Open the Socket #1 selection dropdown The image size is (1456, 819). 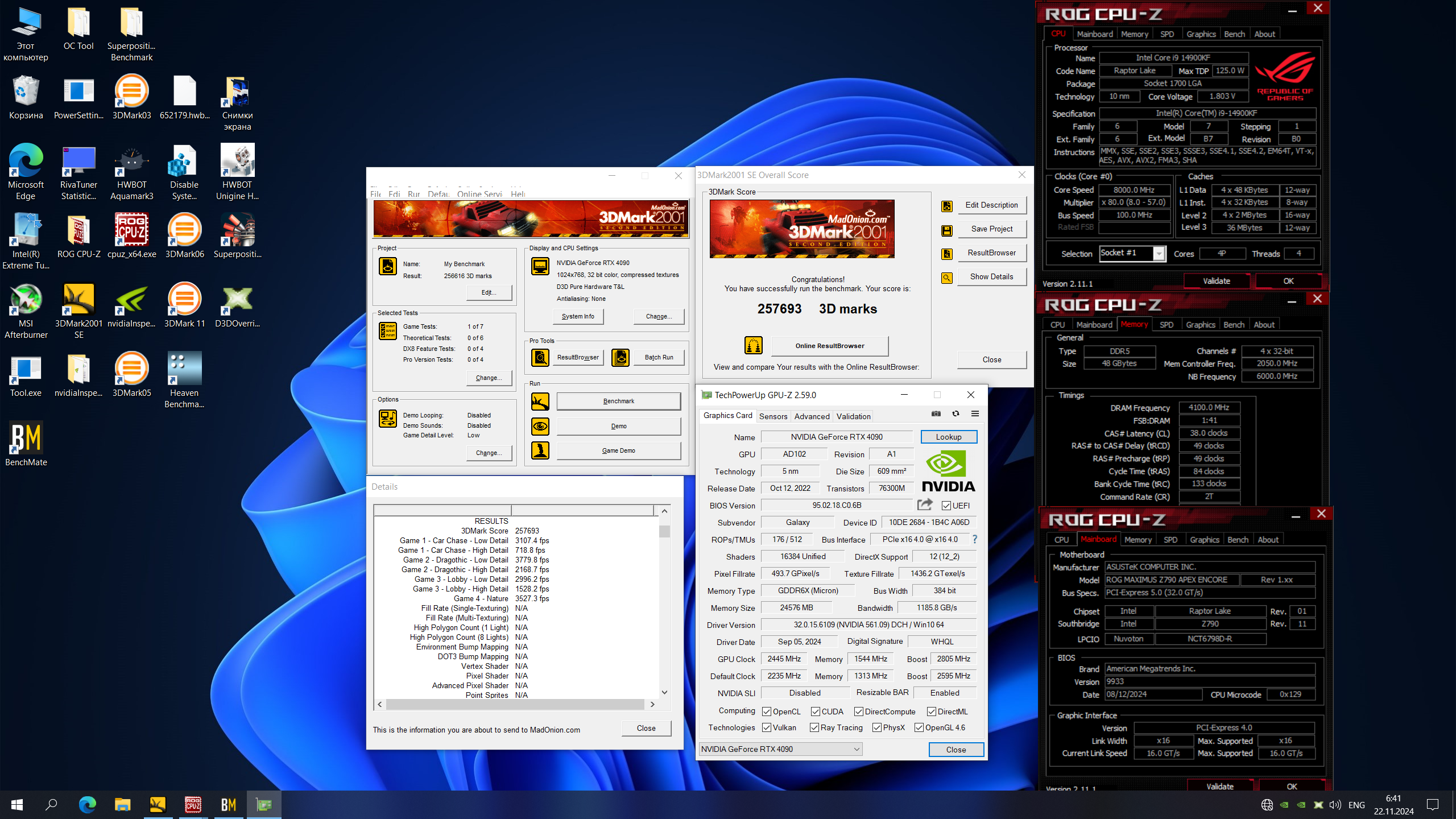(1132, 253)
